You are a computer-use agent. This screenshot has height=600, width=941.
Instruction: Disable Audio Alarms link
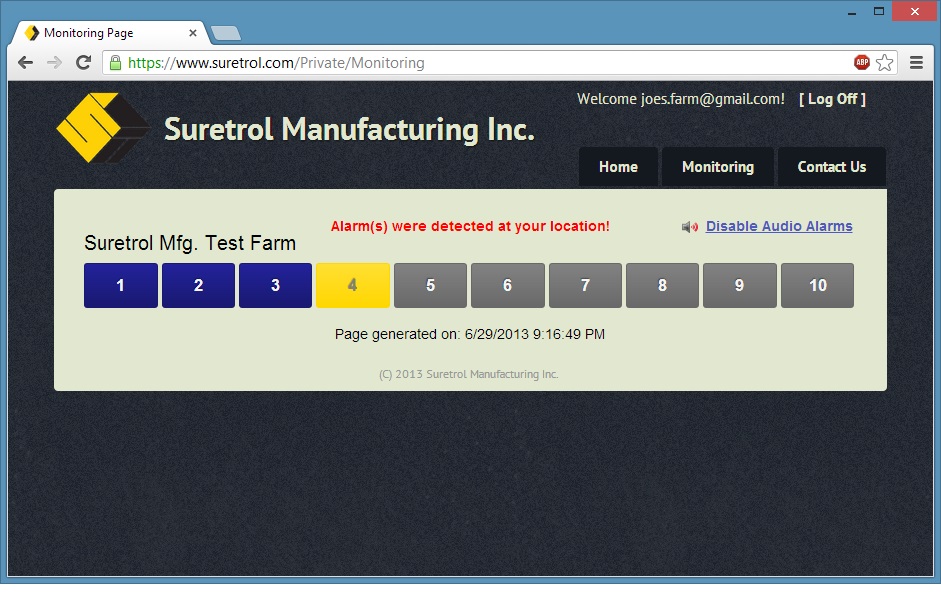pyautogui.click(x=779, y=226)
